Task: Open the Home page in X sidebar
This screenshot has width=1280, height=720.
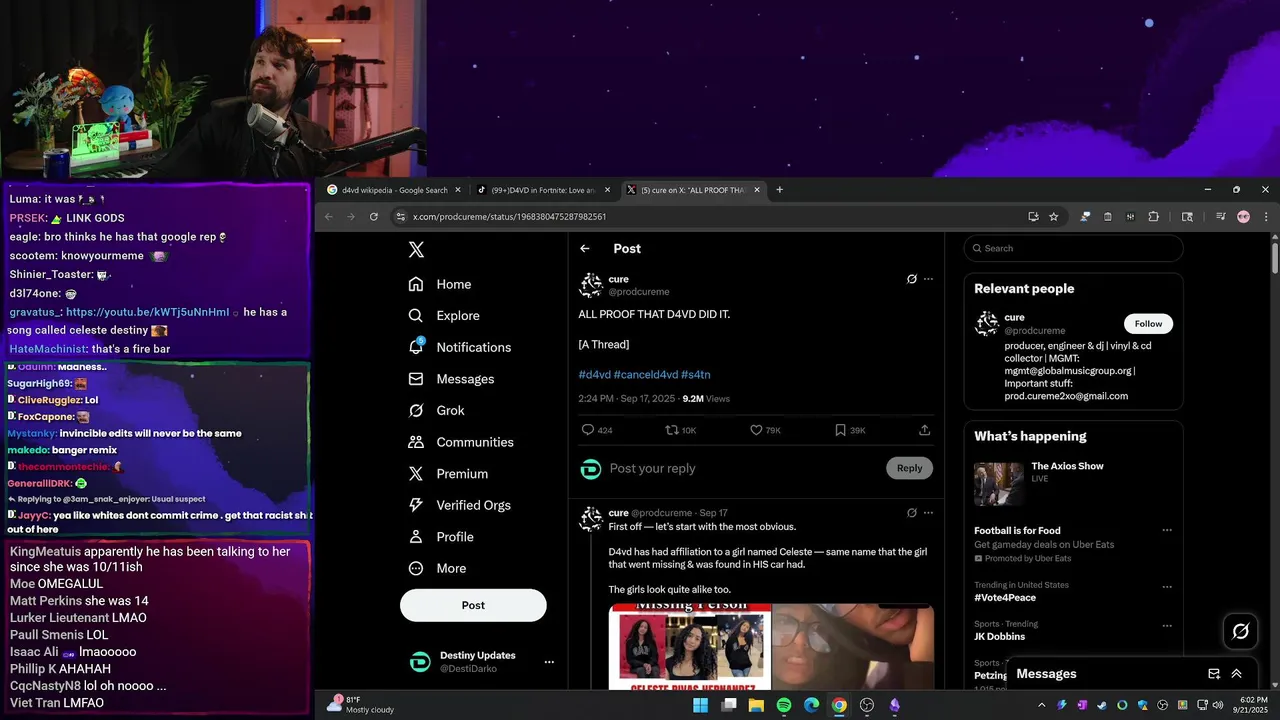Action: pyautogui.click(x=440, y=284)
